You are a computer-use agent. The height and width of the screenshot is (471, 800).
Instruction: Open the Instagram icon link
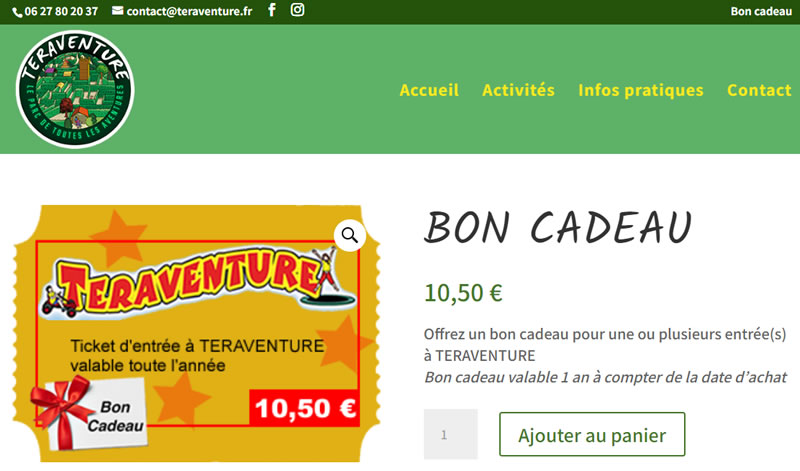click(297, 10)
